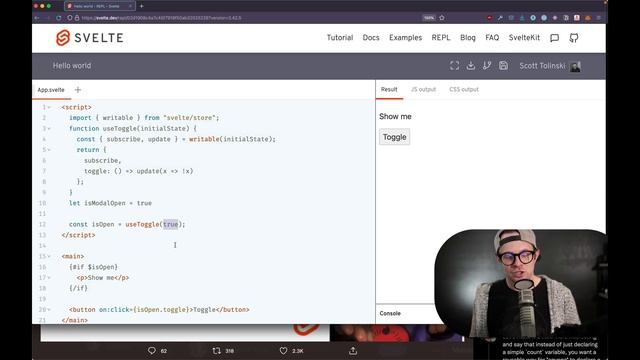Click the 'toggle: () => update' line

[x=139, y=171]
